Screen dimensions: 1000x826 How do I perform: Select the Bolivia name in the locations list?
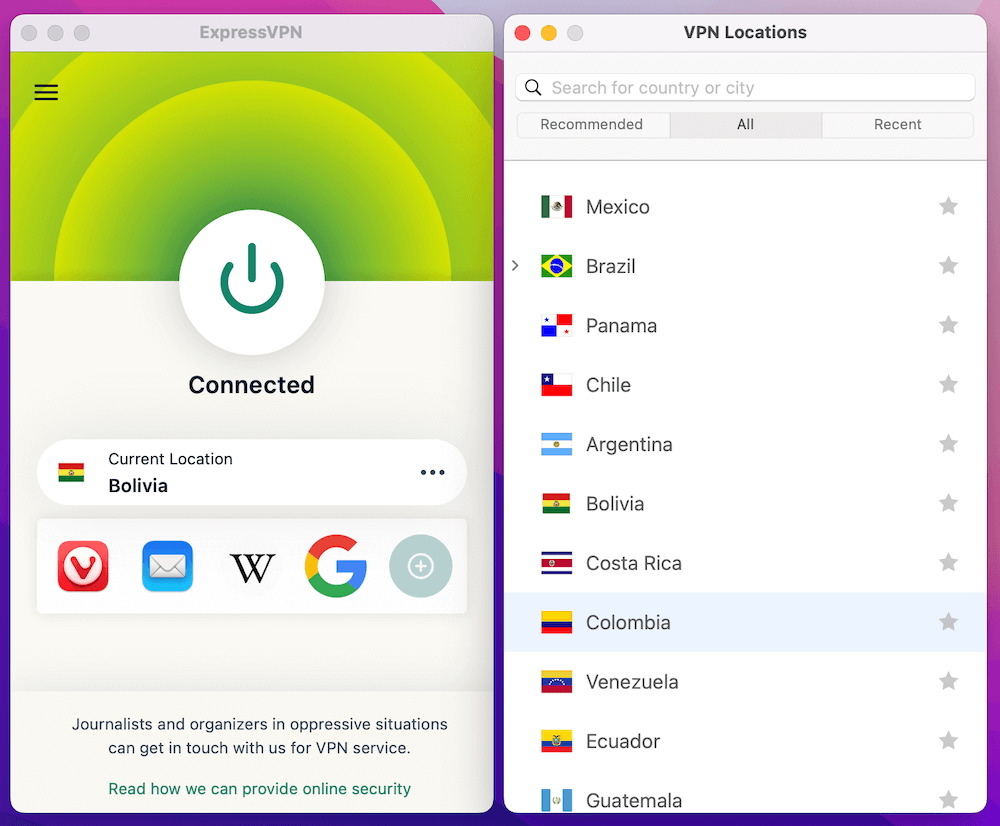615,503
